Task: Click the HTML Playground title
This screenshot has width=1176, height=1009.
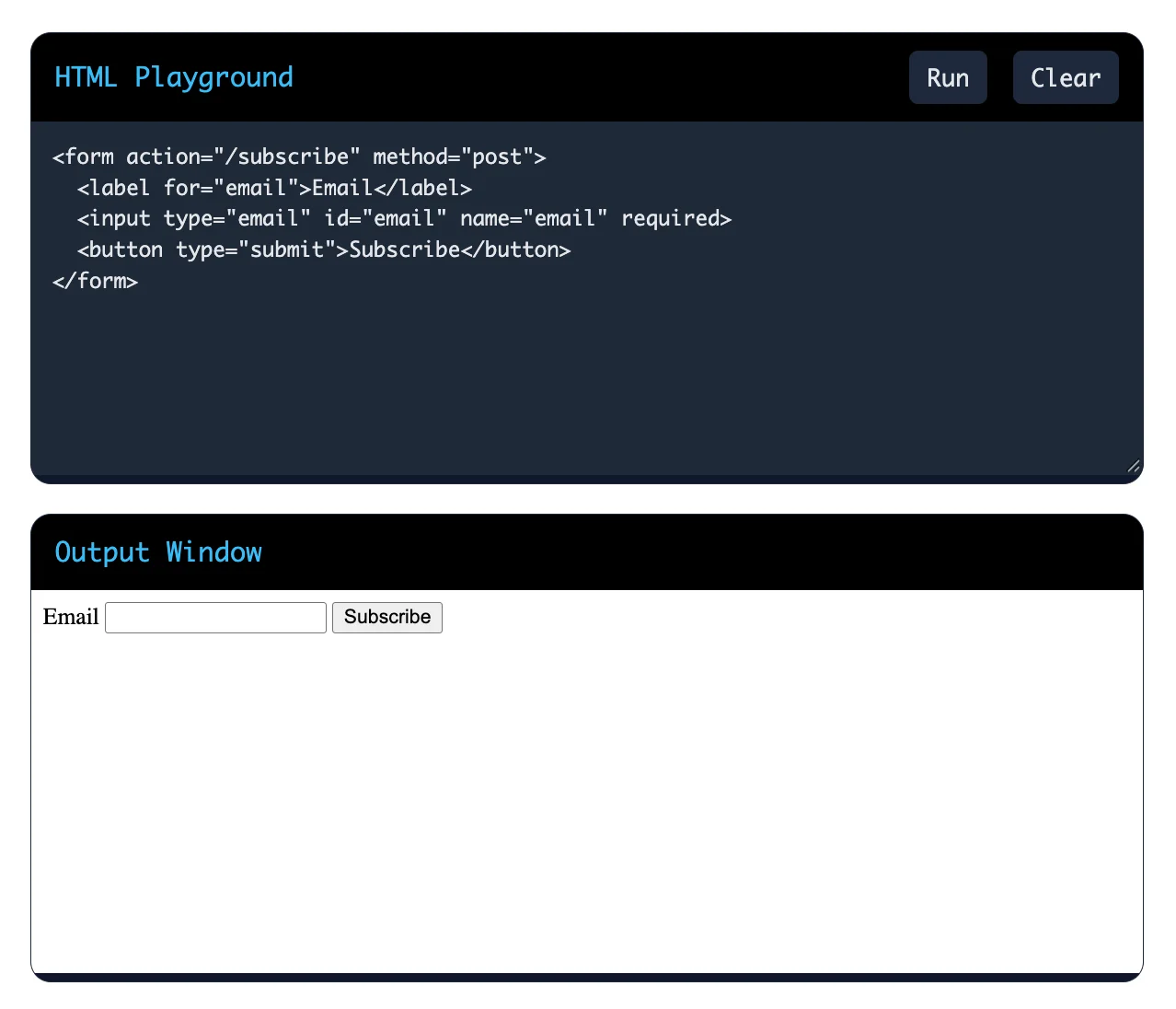Action: click(x=174, y=77)
